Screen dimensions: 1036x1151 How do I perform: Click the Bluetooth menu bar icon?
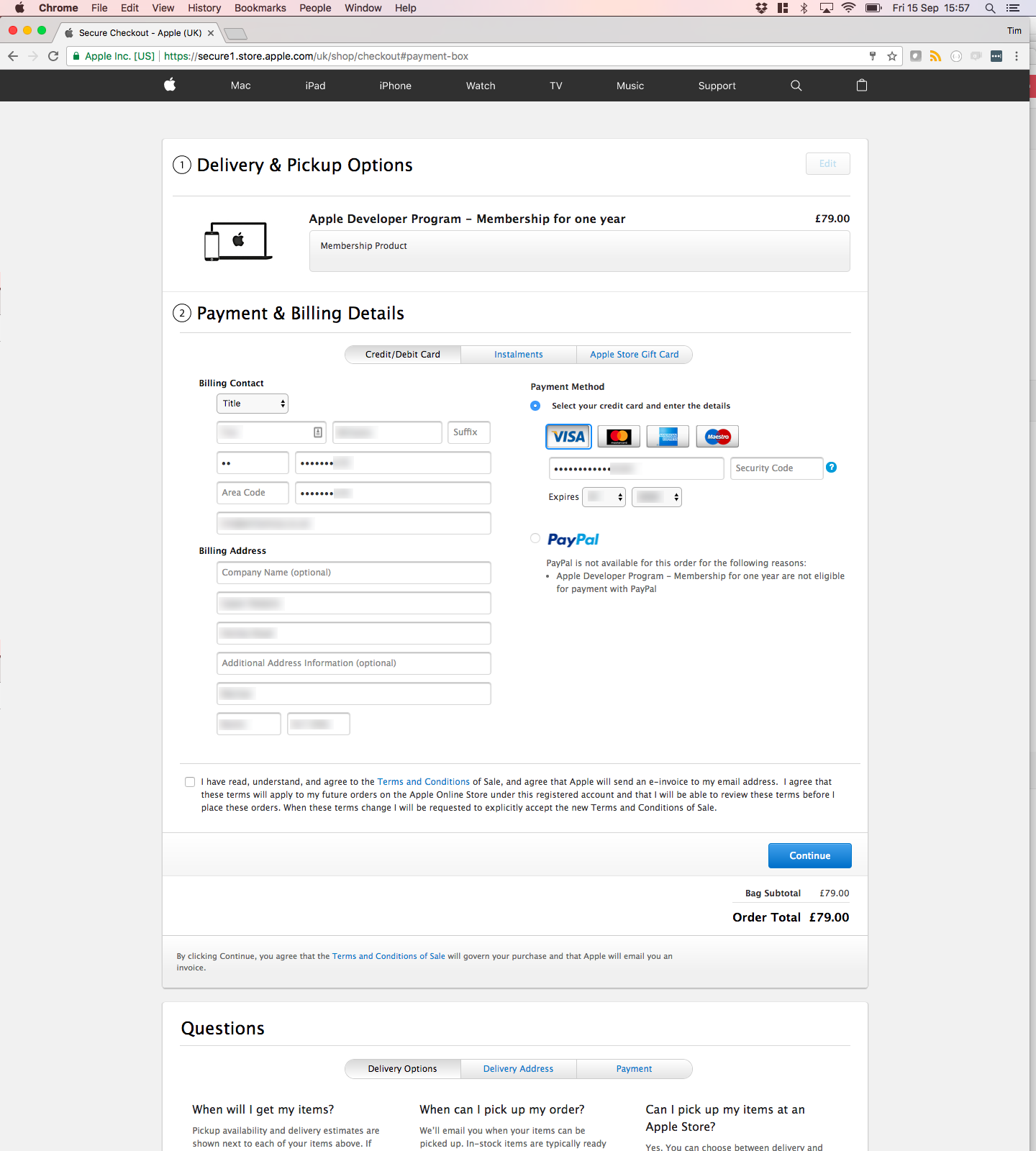click(804, 8)
